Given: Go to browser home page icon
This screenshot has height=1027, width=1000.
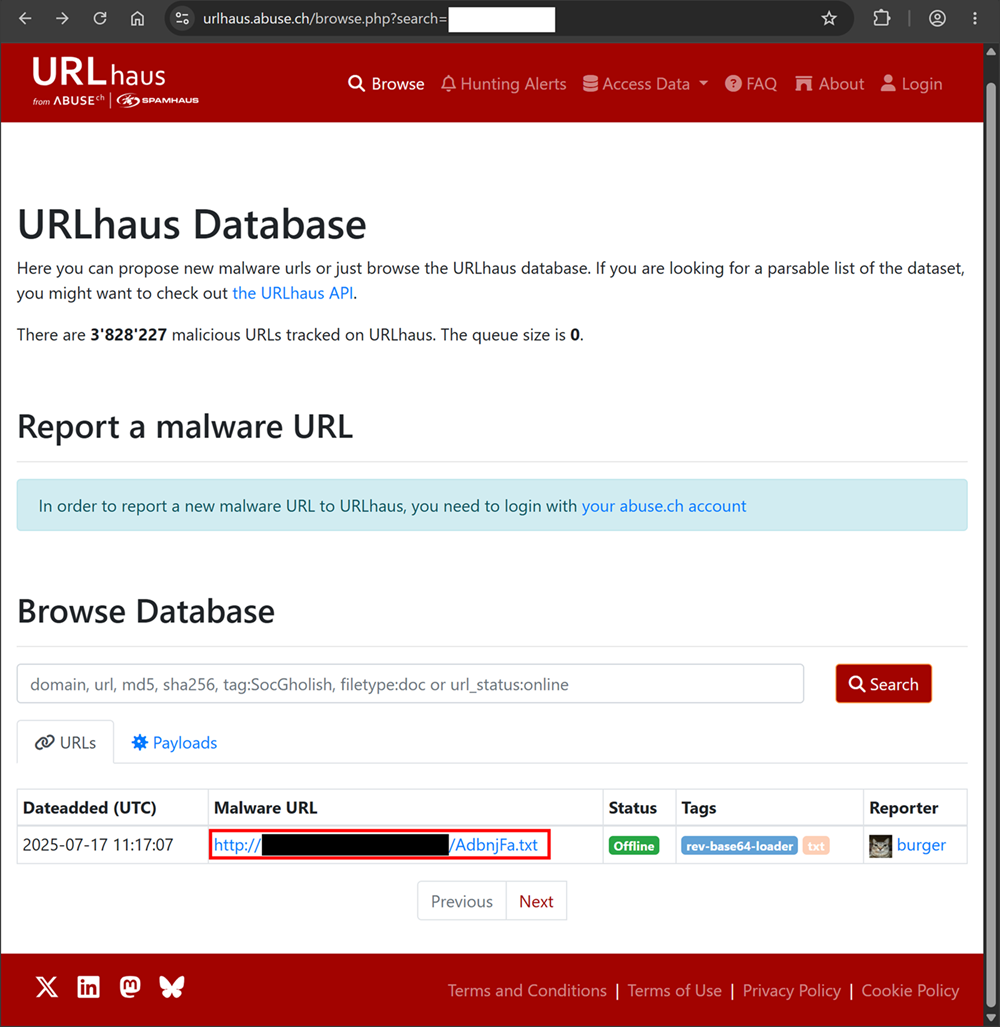Looking at the screenshot, I should coord(137,18).
